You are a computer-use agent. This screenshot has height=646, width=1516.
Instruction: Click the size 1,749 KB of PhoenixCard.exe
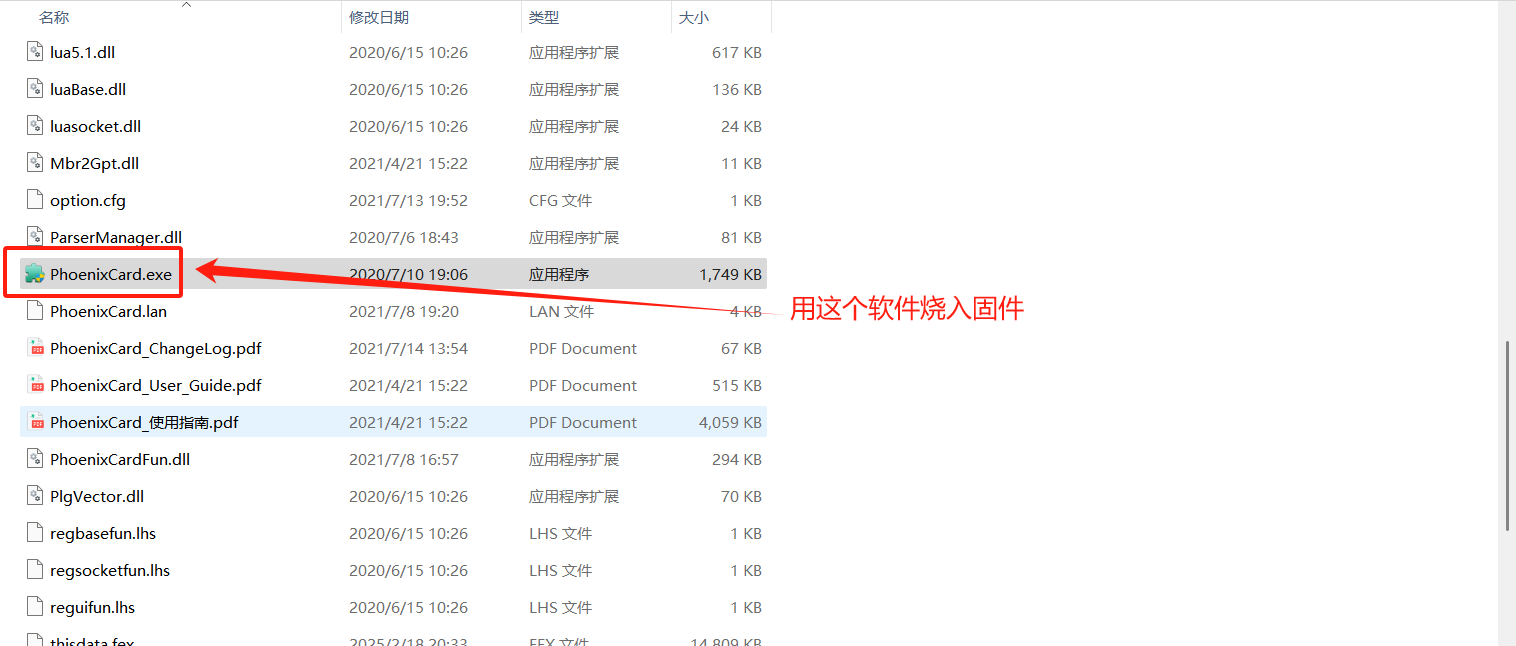coord(731,274)
